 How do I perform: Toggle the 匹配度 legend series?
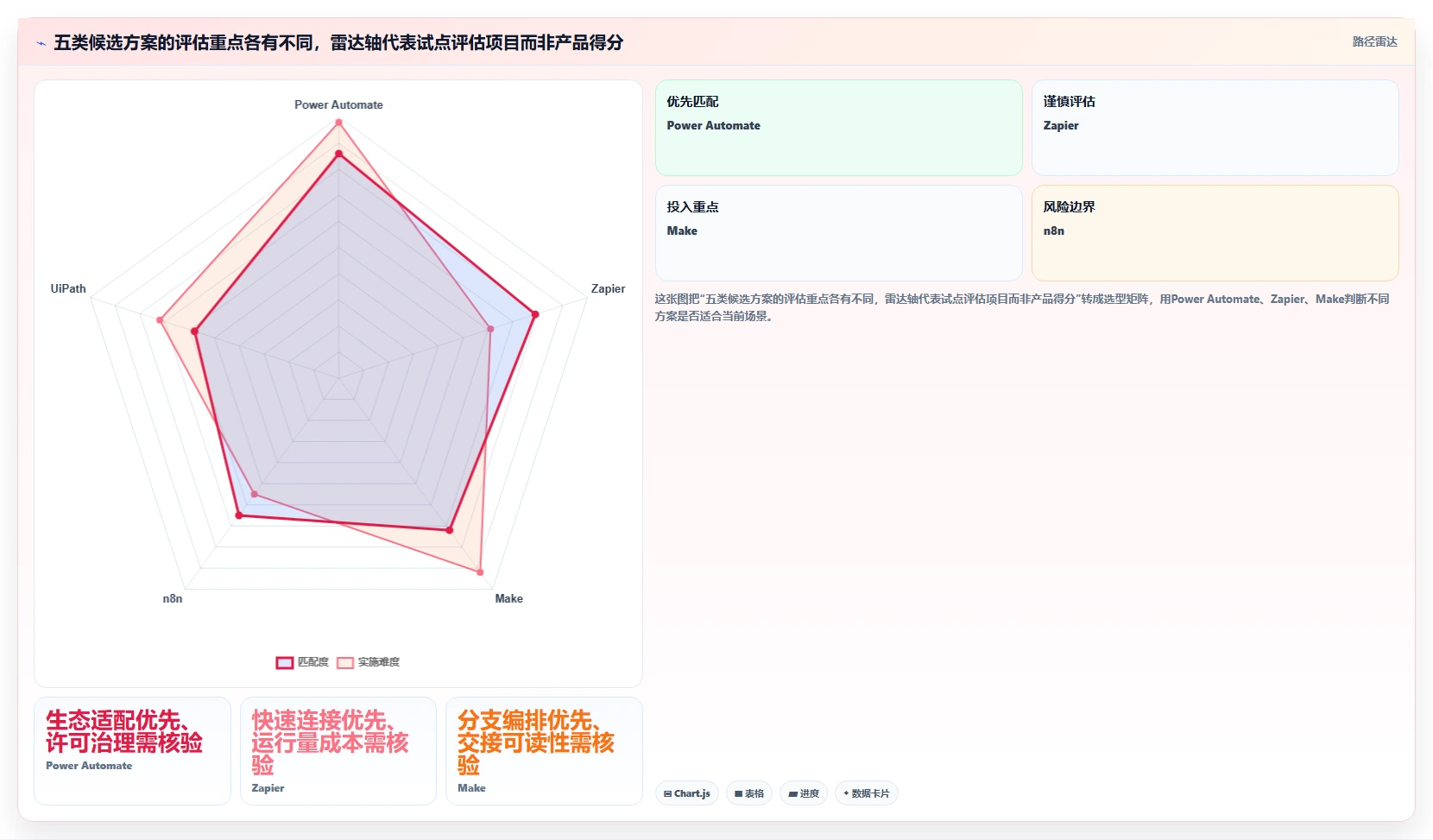tap(302, 662)
